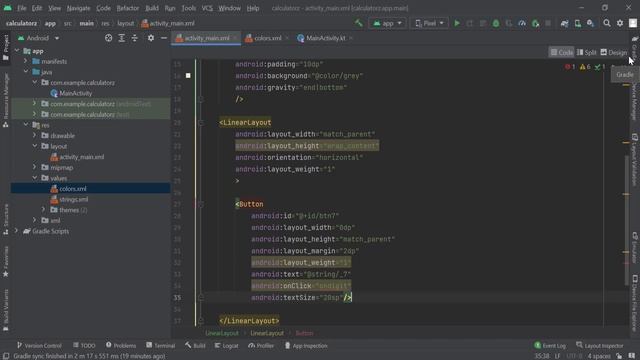Open the Structure side tab

point(6,219)
